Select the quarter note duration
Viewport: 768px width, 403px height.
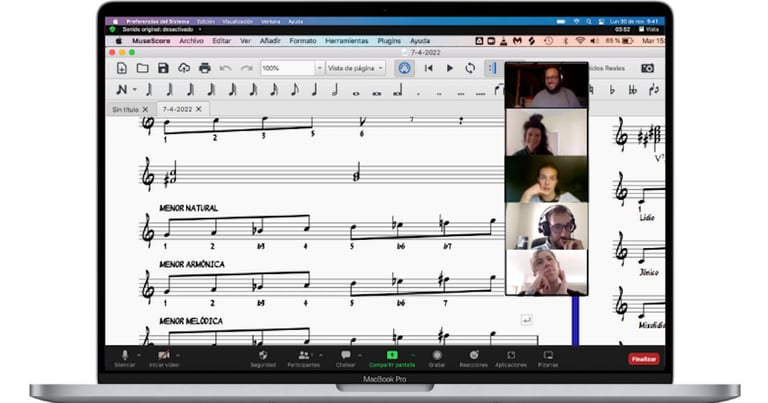click(x=315, y=89)
